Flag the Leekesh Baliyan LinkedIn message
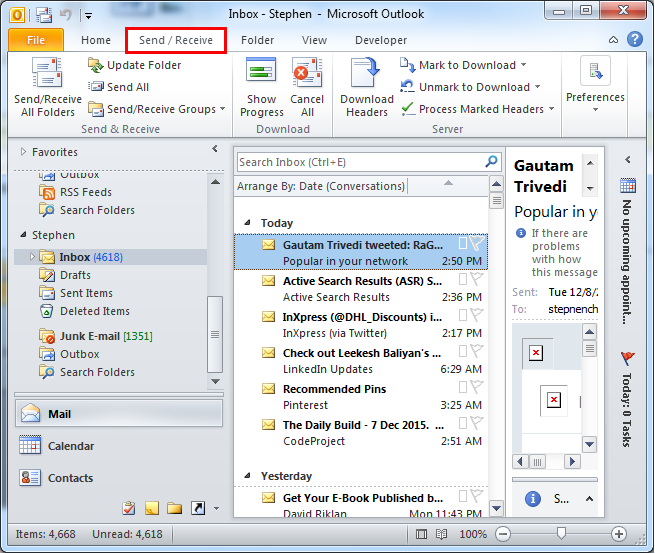Screen dimensions: 655x553 point(477,351)
